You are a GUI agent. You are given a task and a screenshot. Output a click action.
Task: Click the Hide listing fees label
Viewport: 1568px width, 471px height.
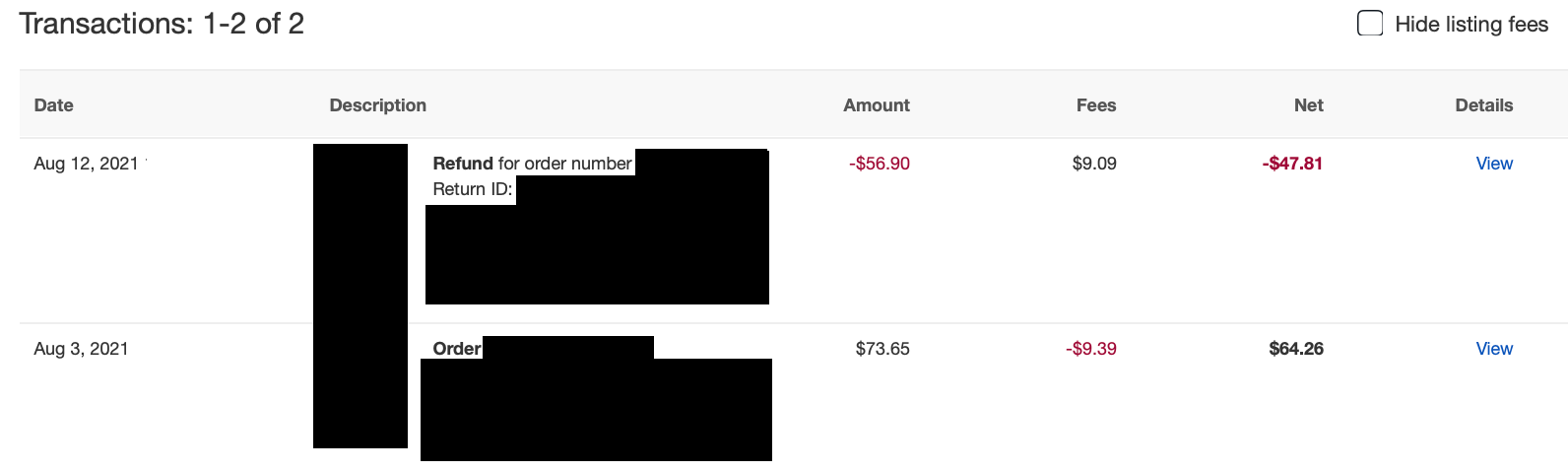[x=1471, y=25]
